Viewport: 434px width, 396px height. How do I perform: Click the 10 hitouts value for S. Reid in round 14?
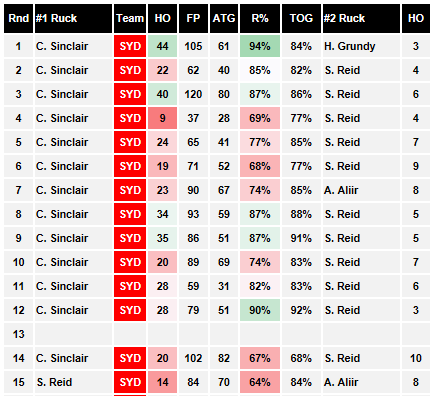point(416,358)
